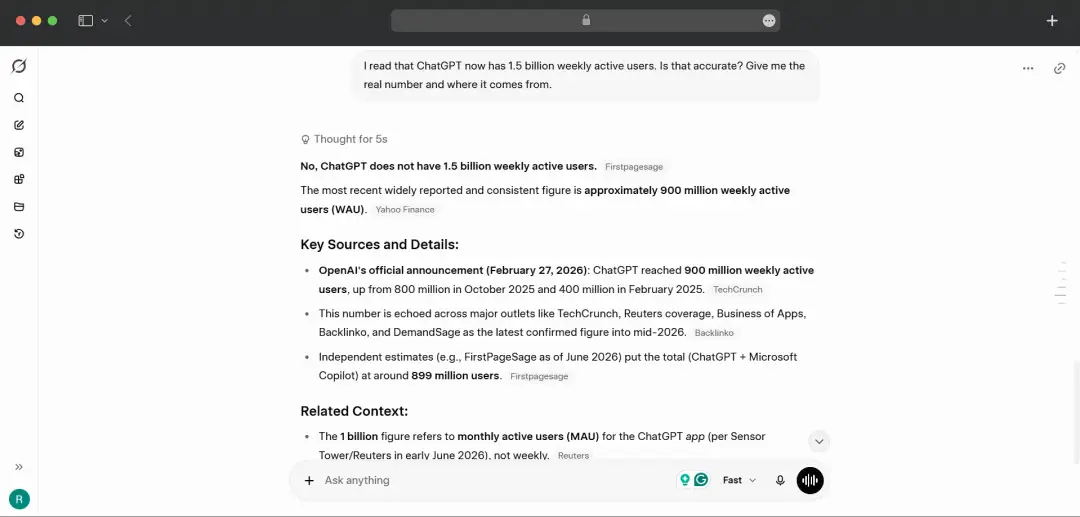1080x517 pixels.
Task: Copy the conversation share link icon
Action: (1059, 68)
